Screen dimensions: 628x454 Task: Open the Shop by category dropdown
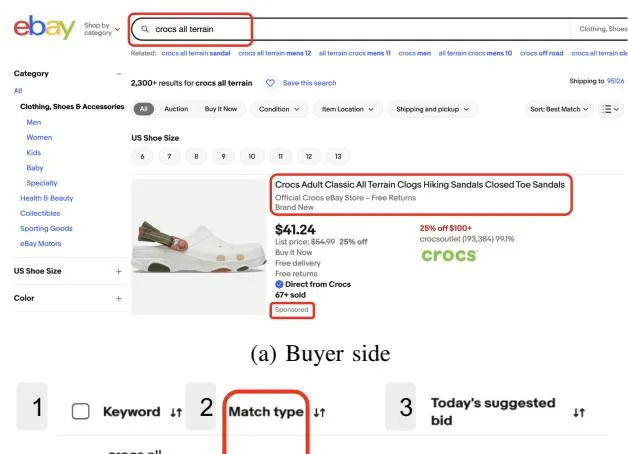tap(101, 29)
